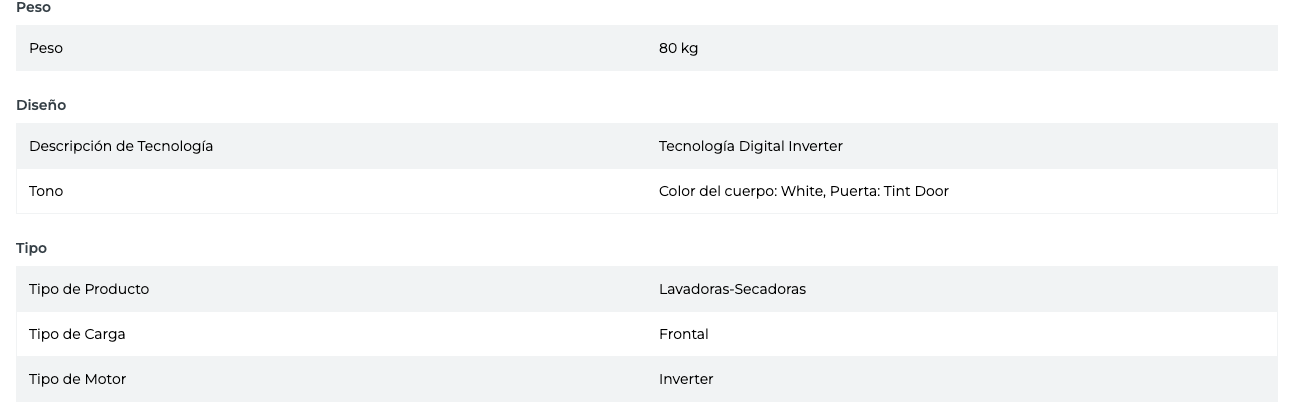Click the word Secadoras in product type
This screenshot has width=1293, height=410.
770,289
